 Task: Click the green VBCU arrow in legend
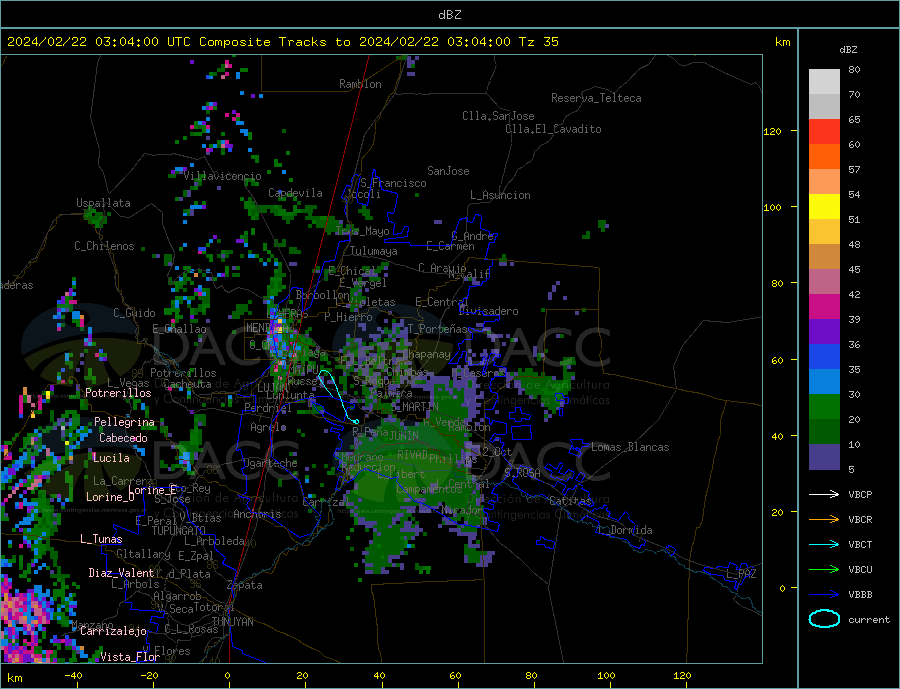tap(824, 570)
